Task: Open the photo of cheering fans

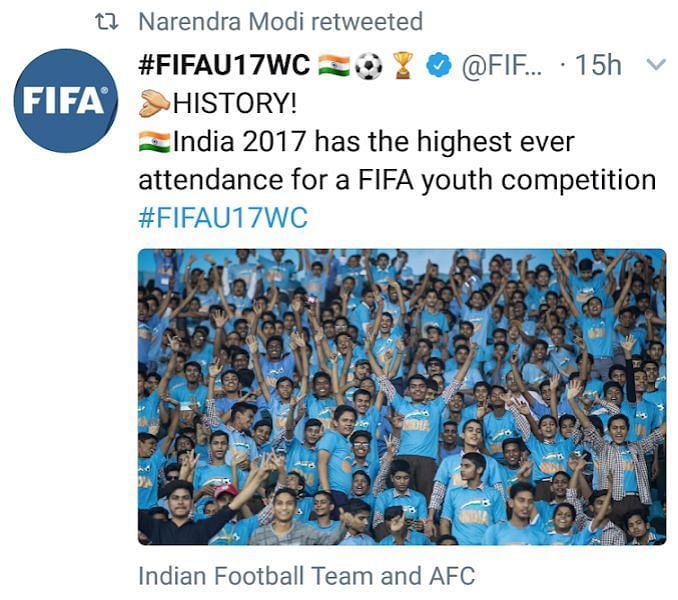Action: tap(401, 396)
